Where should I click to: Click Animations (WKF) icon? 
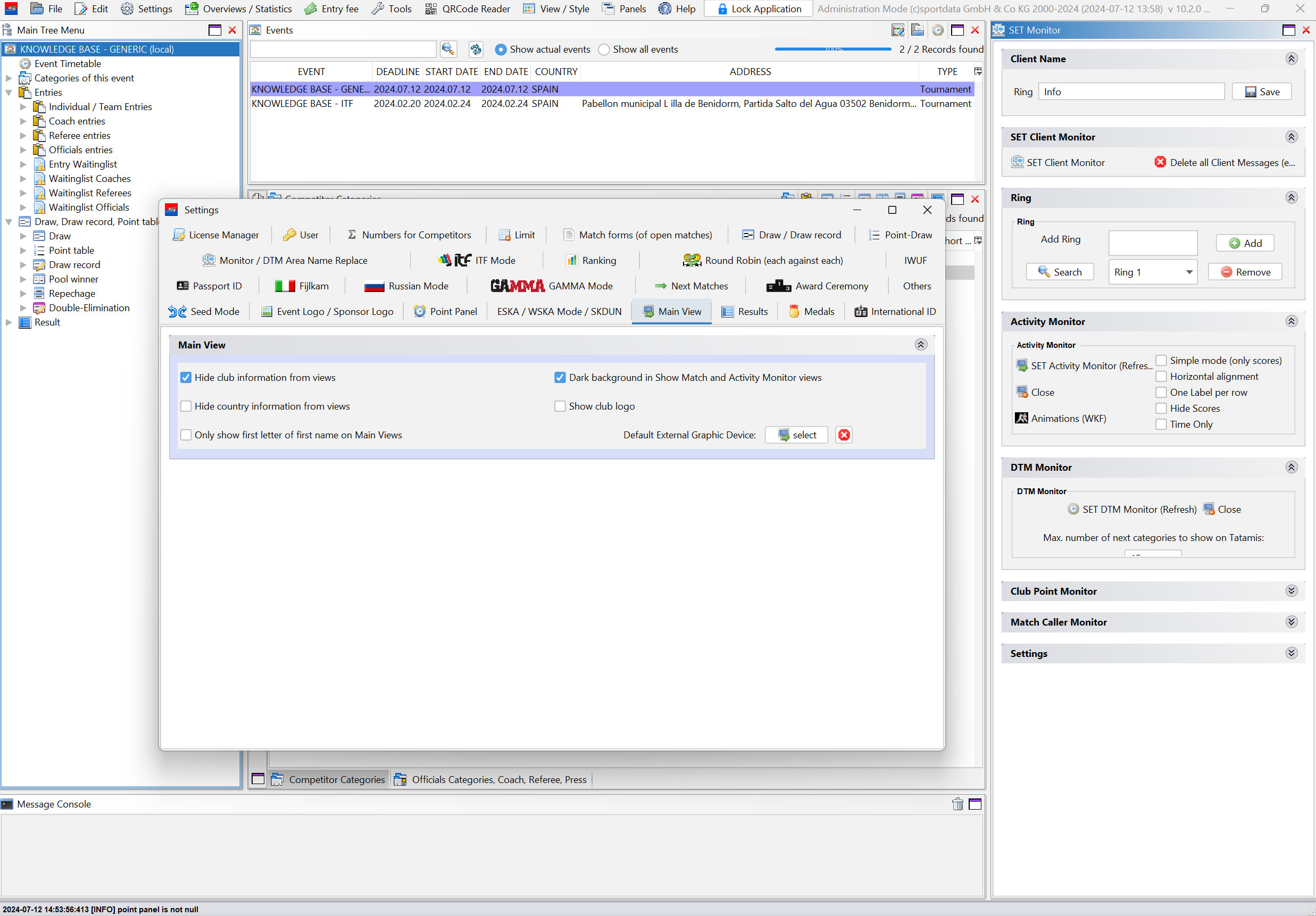(1021, 418)
